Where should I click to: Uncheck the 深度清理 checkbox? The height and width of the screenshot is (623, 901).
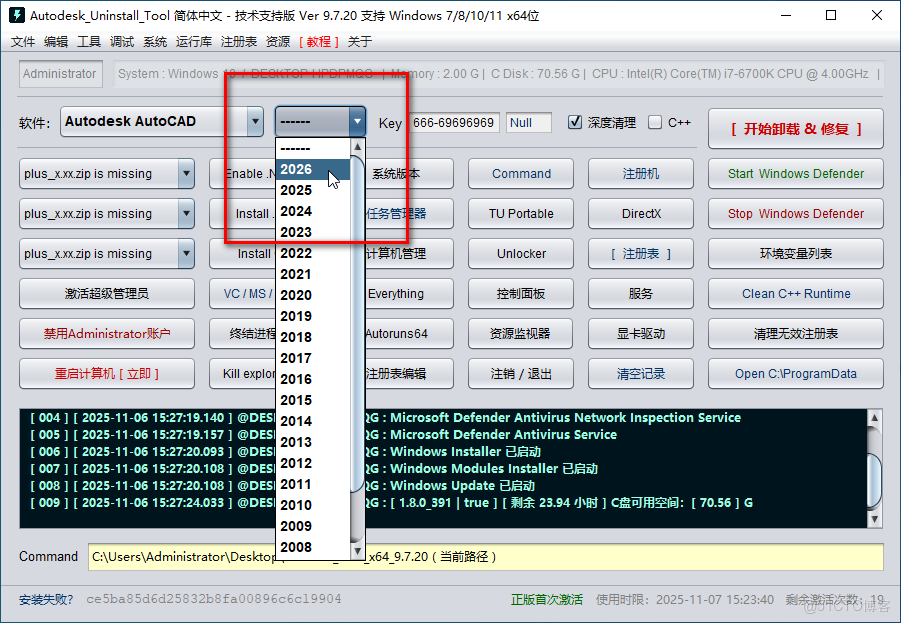click(x=575, y=121)
